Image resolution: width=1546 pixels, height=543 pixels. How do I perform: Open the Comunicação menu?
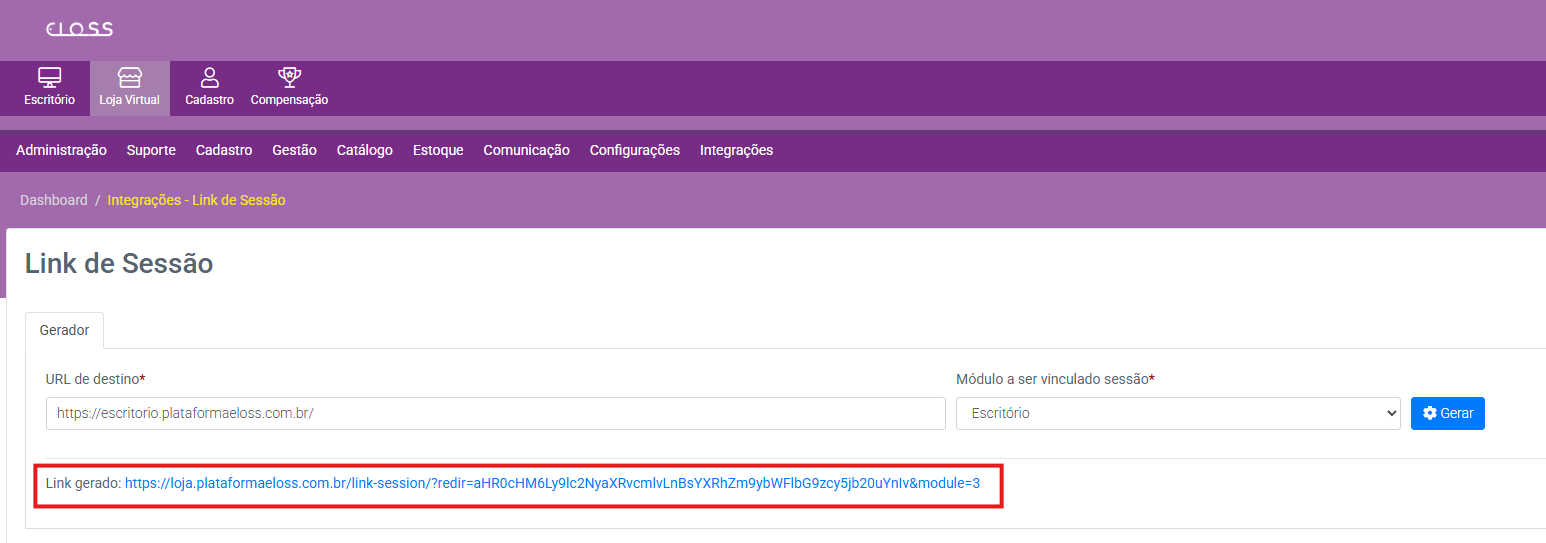(526, 150)
